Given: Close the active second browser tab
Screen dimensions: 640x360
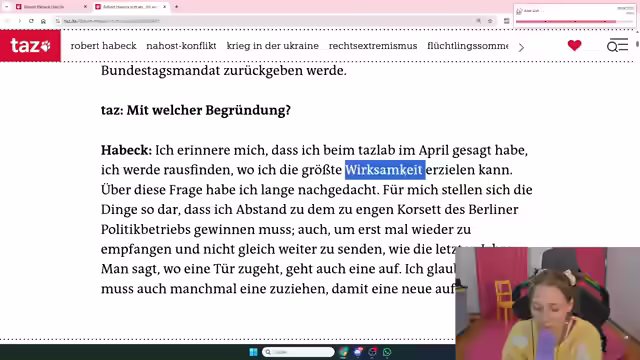Looking at the screenshot, I should pos(164,7).
